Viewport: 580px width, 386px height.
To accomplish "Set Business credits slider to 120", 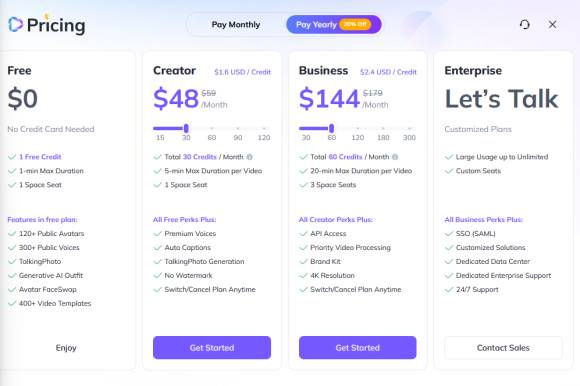I will pos(357,129).
